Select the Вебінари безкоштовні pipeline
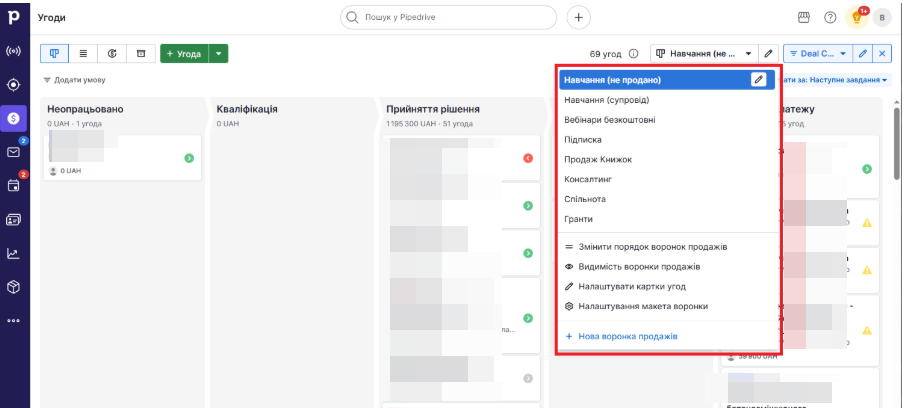This screenshot has height=408, width=909. coord(610,120)
